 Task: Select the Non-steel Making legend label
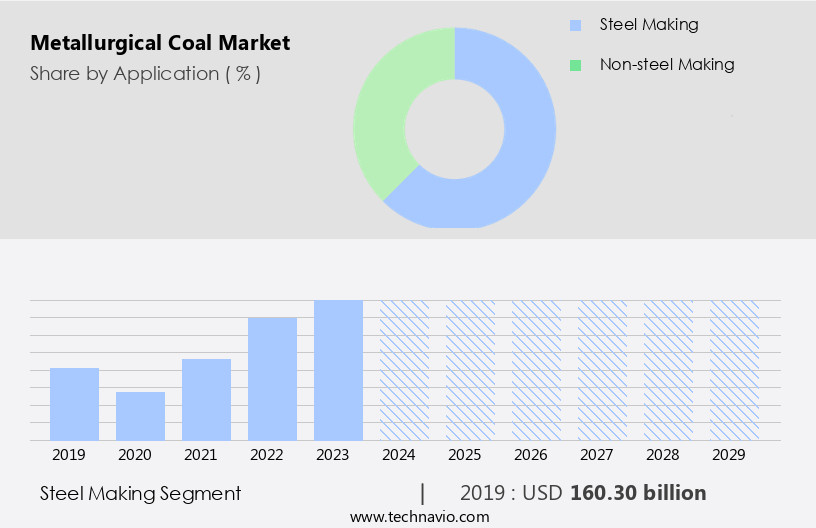[666, 65]
